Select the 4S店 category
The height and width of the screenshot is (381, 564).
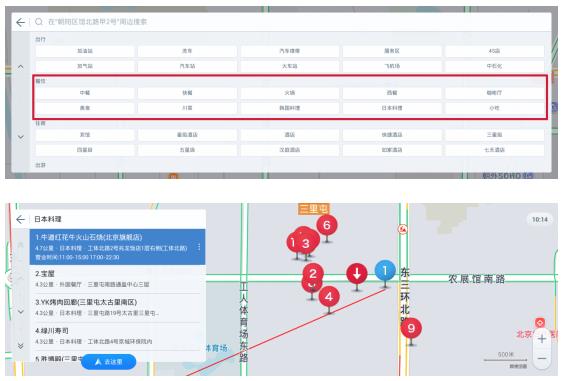[x=494, y=51]
